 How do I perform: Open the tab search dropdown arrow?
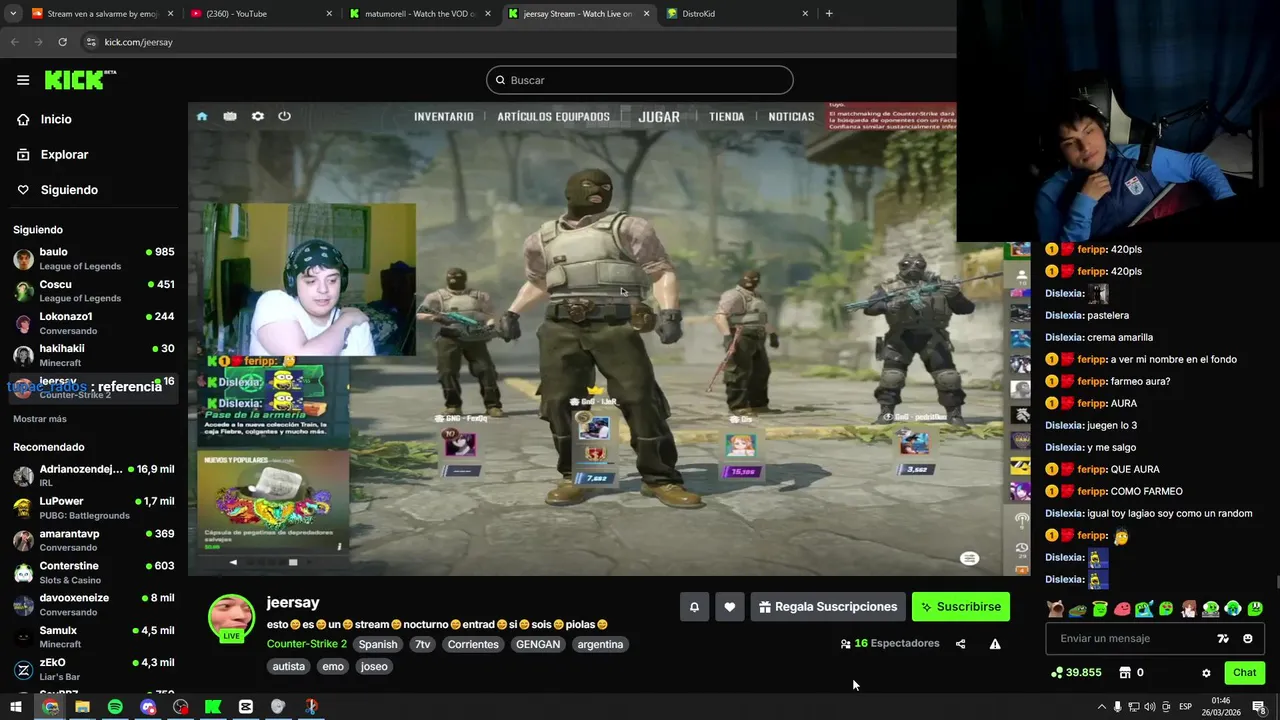13,14
